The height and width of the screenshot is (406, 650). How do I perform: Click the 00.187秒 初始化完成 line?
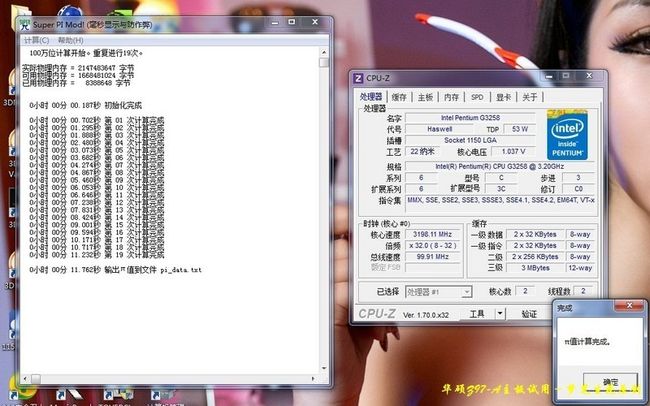point(85,105)
